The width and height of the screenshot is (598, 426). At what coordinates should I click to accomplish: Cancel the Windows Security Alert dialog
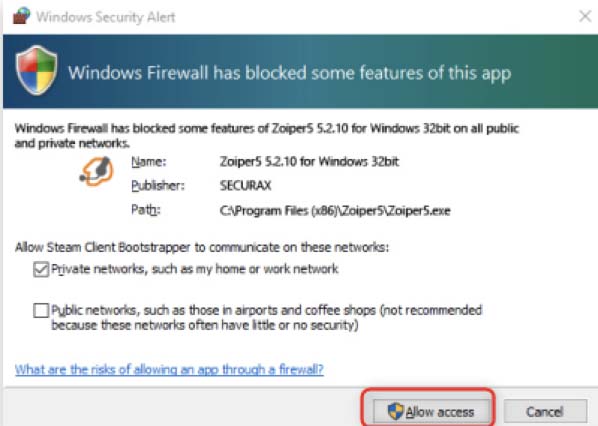pyautogui.click(x=545, y=412)
